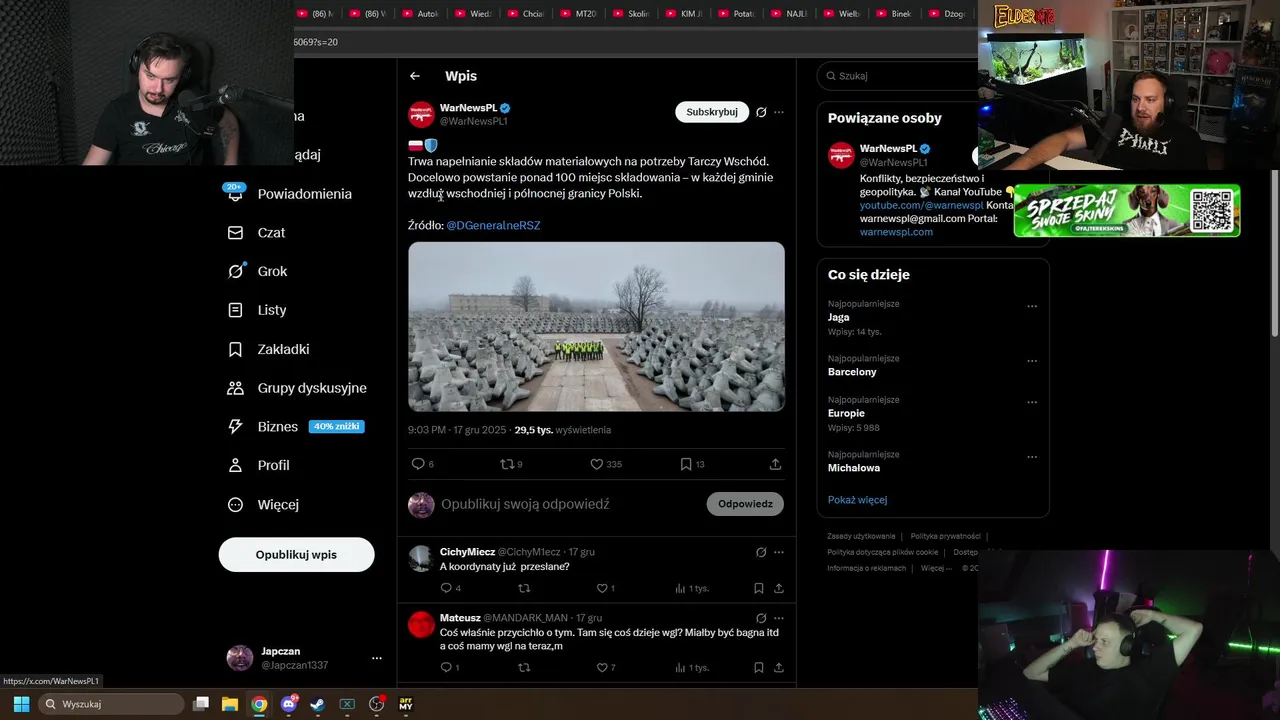Open WarNewsPL in Powiązane osoby
The height and width of the screenshot is (720, 1280).
tap(888, 149)
